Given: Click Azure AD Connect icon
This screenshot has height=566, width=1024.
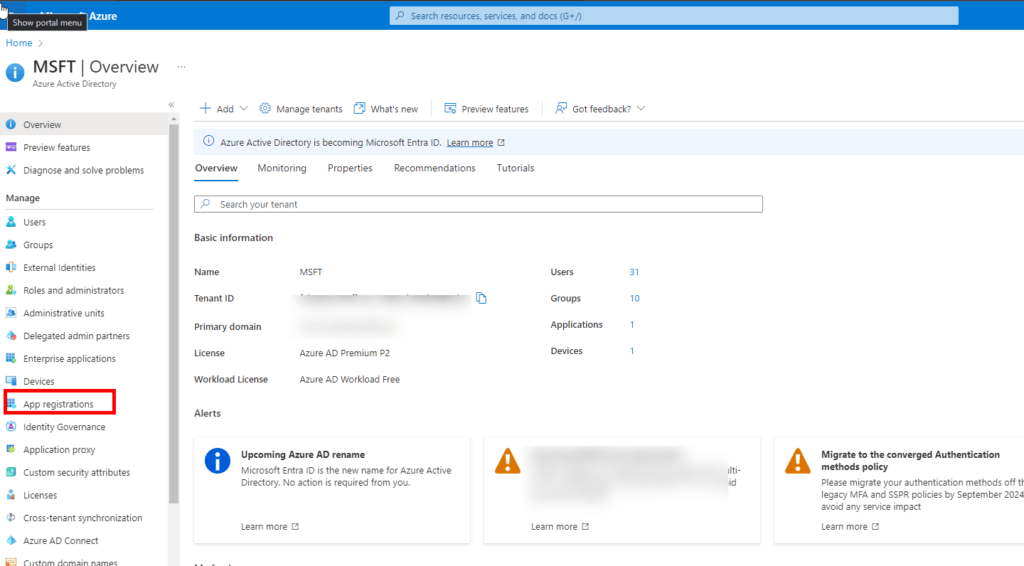Looking at the screenshot, I should point(11,541).
